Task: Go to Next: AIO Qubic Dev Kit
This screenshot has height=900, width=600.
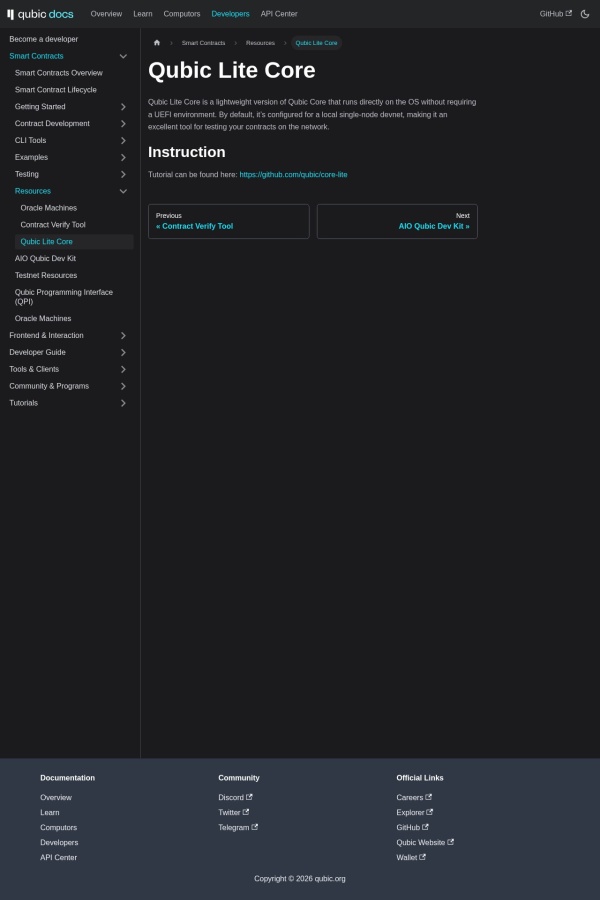Action: pos(397,222)
